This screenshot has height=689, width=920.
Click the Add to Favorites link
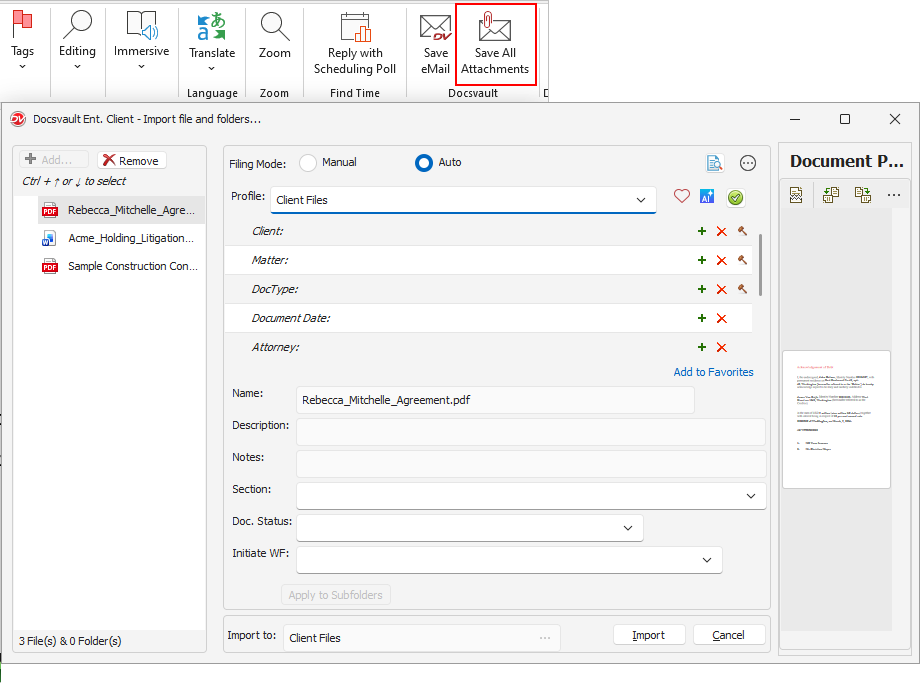pos(713,372)
